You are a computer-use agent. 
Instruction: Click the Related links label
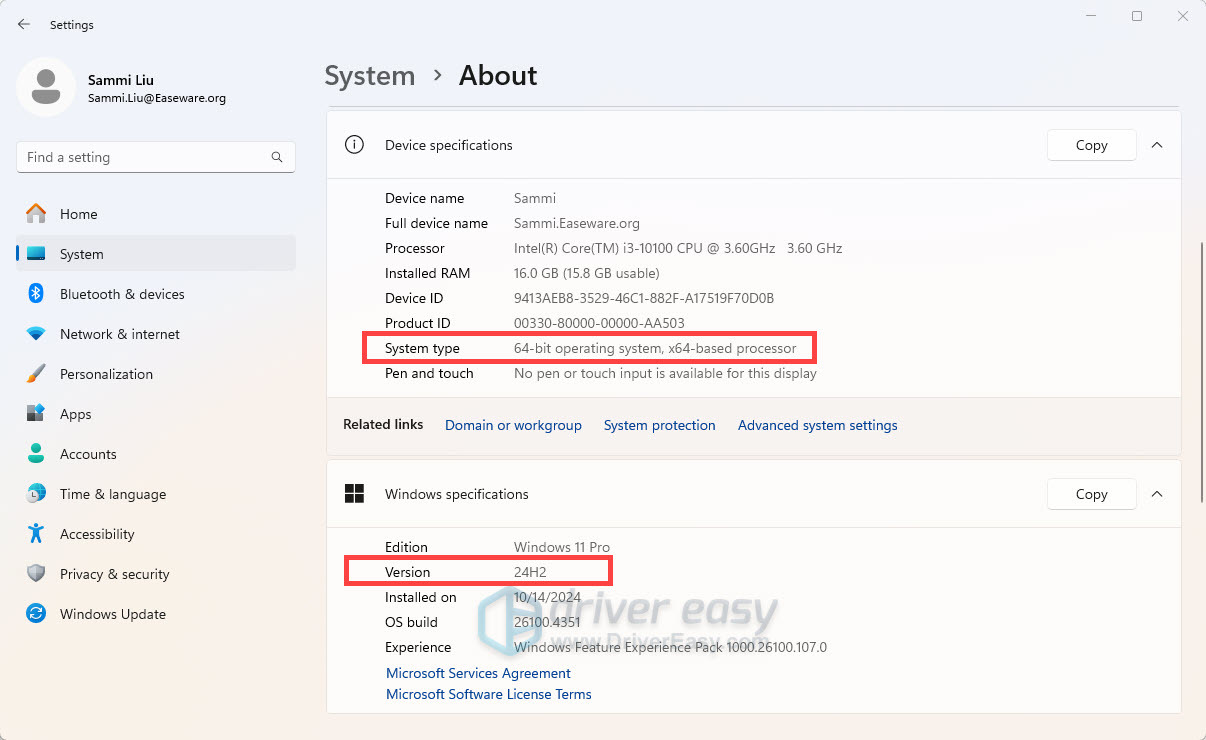tap(383, 424)
